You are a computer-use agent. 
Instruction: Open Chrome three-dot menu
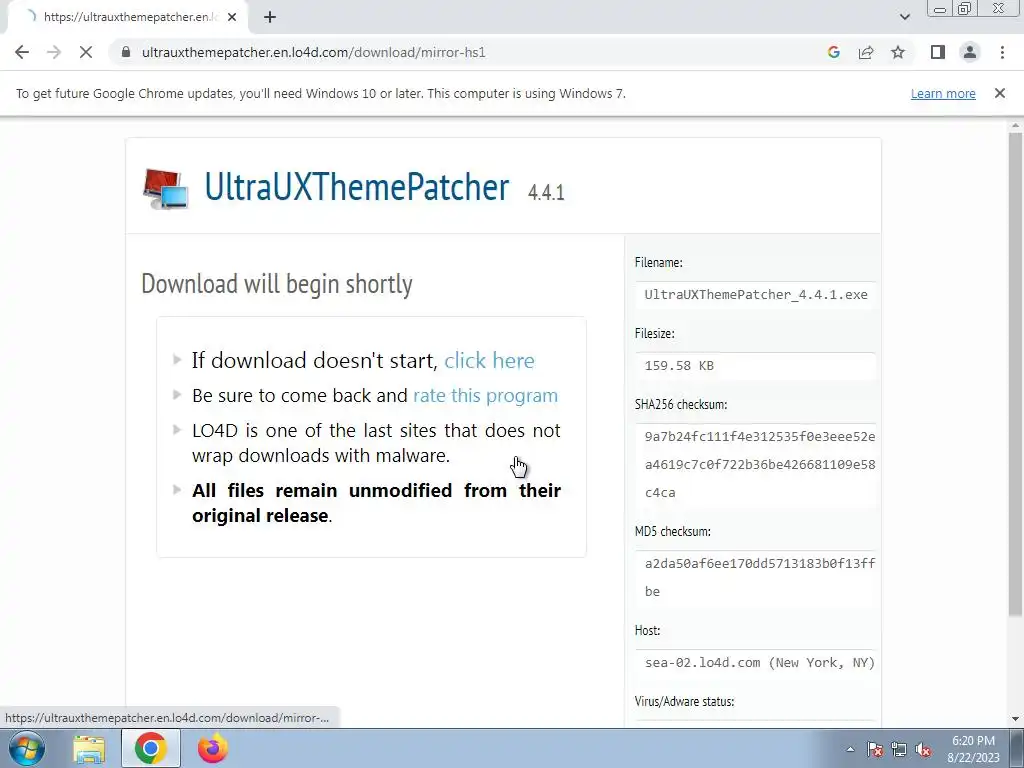click(x=1002, y=52)
